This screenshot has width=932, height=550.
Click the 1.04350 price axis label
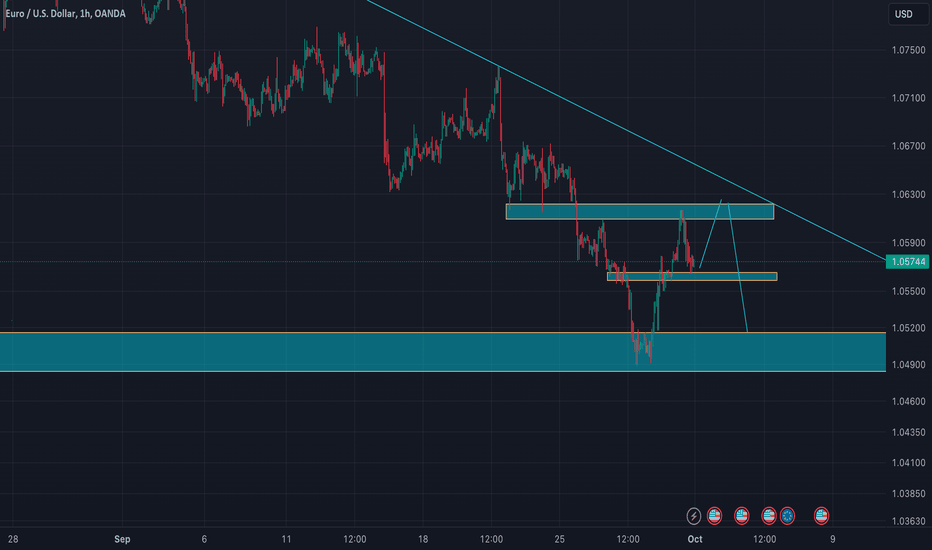point(908,432)
